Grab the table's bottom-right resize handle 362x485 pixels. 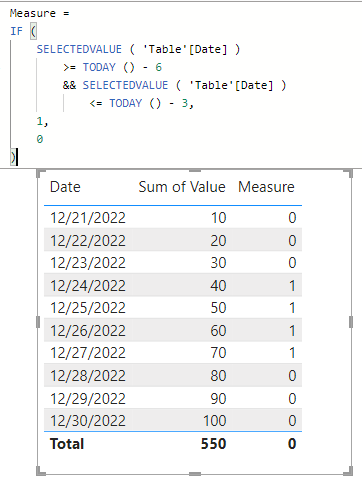349,472
